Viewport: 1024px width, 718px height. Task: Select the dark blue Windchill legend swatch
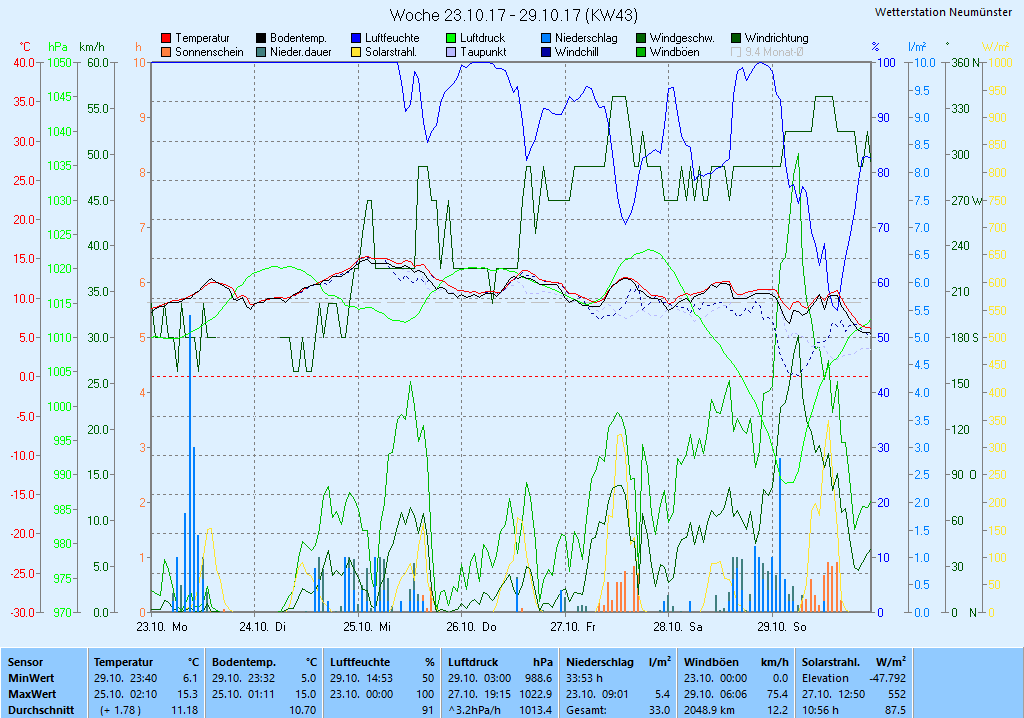546,52
